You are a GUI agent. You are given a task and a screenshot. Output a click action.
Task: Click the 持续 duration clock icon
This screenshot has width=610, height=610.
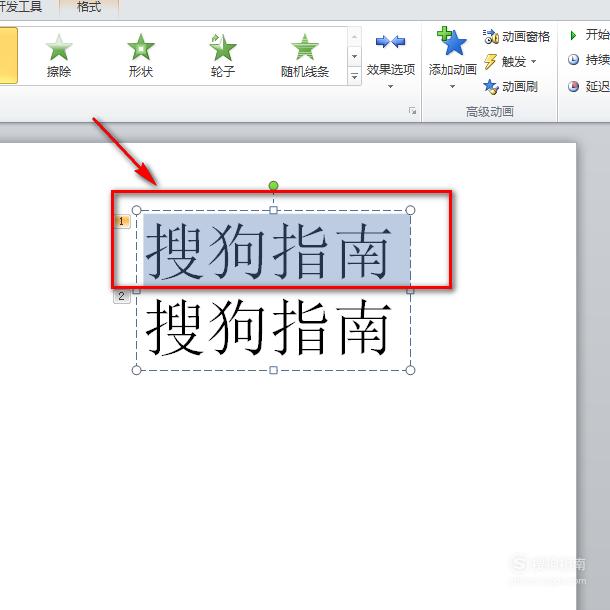pos(573,60)
